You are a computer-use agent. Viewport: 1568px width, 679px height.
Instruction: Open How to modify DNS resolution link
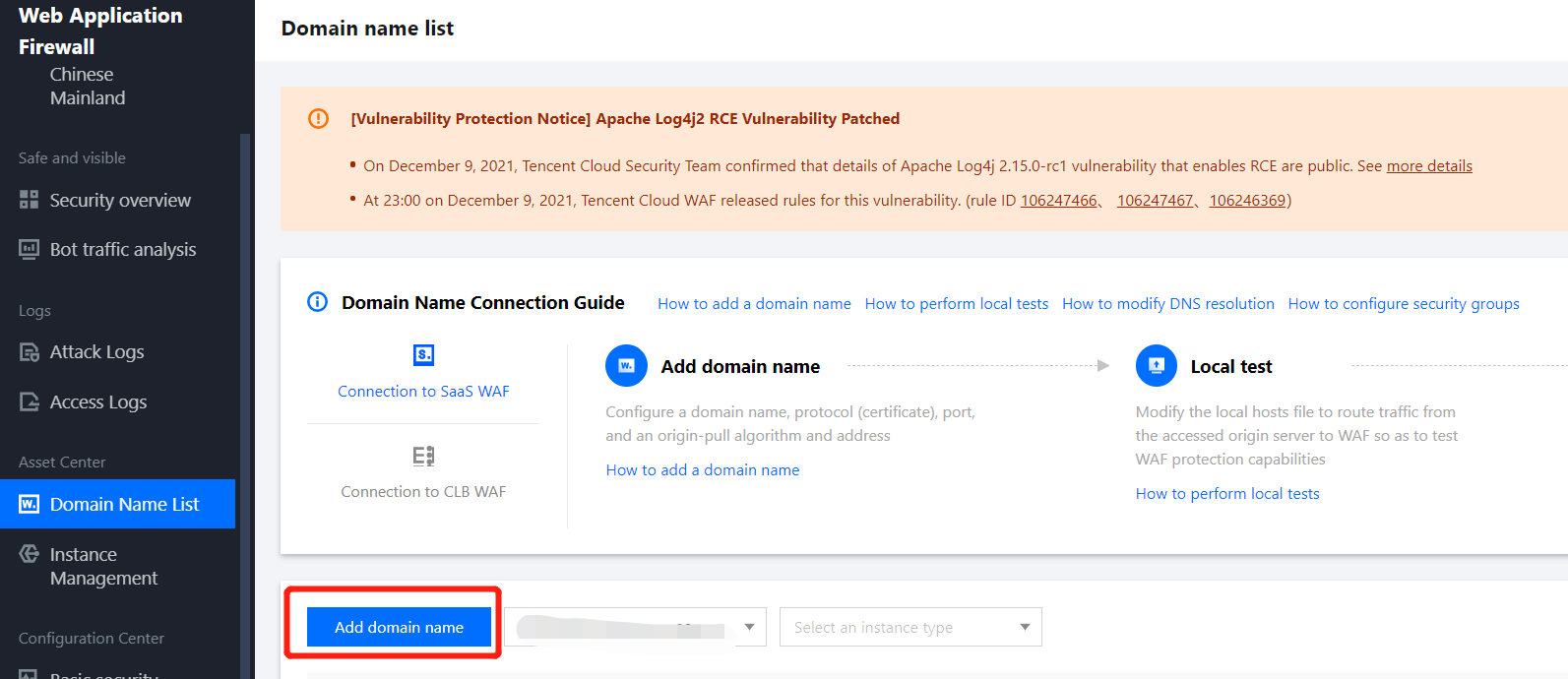1168,303
